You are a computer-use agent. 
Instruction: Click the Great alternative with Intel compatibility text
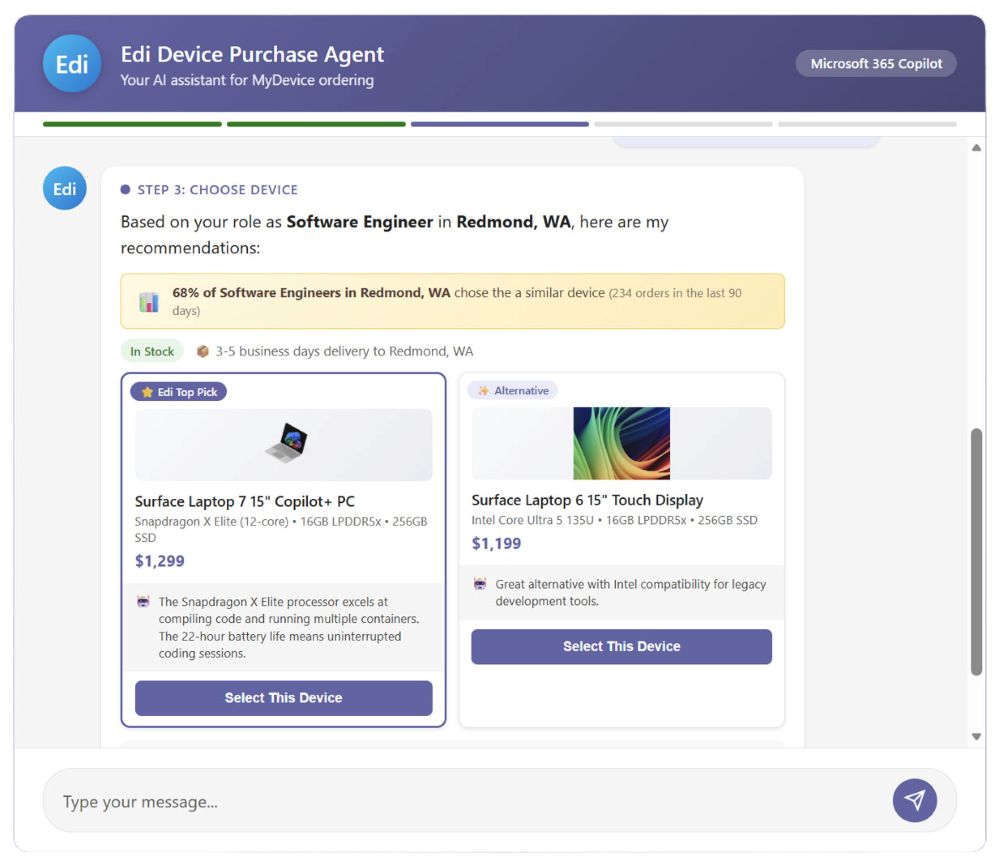pyautogui.click(x=631, y=592)
